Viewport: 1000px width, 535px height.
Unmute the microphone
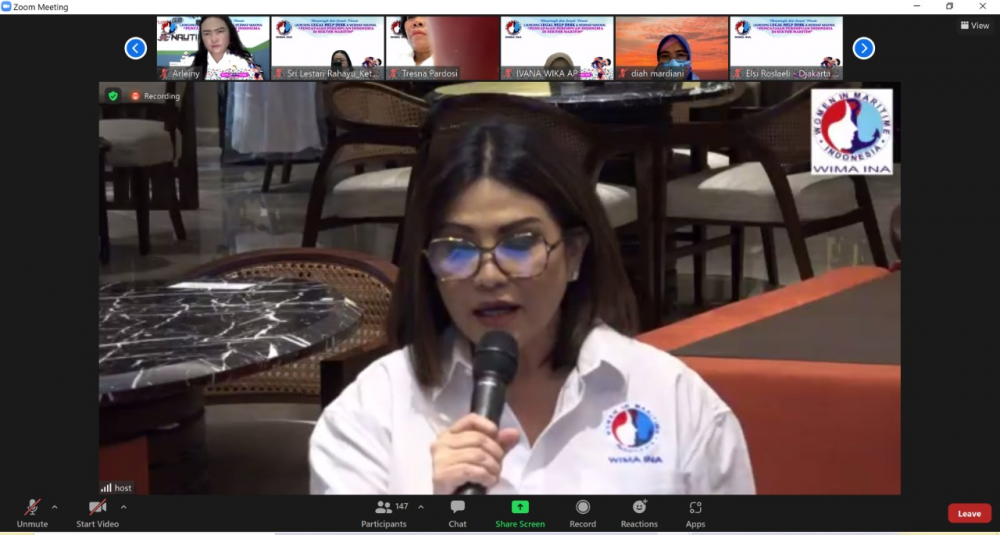click(x=32, y=513)
